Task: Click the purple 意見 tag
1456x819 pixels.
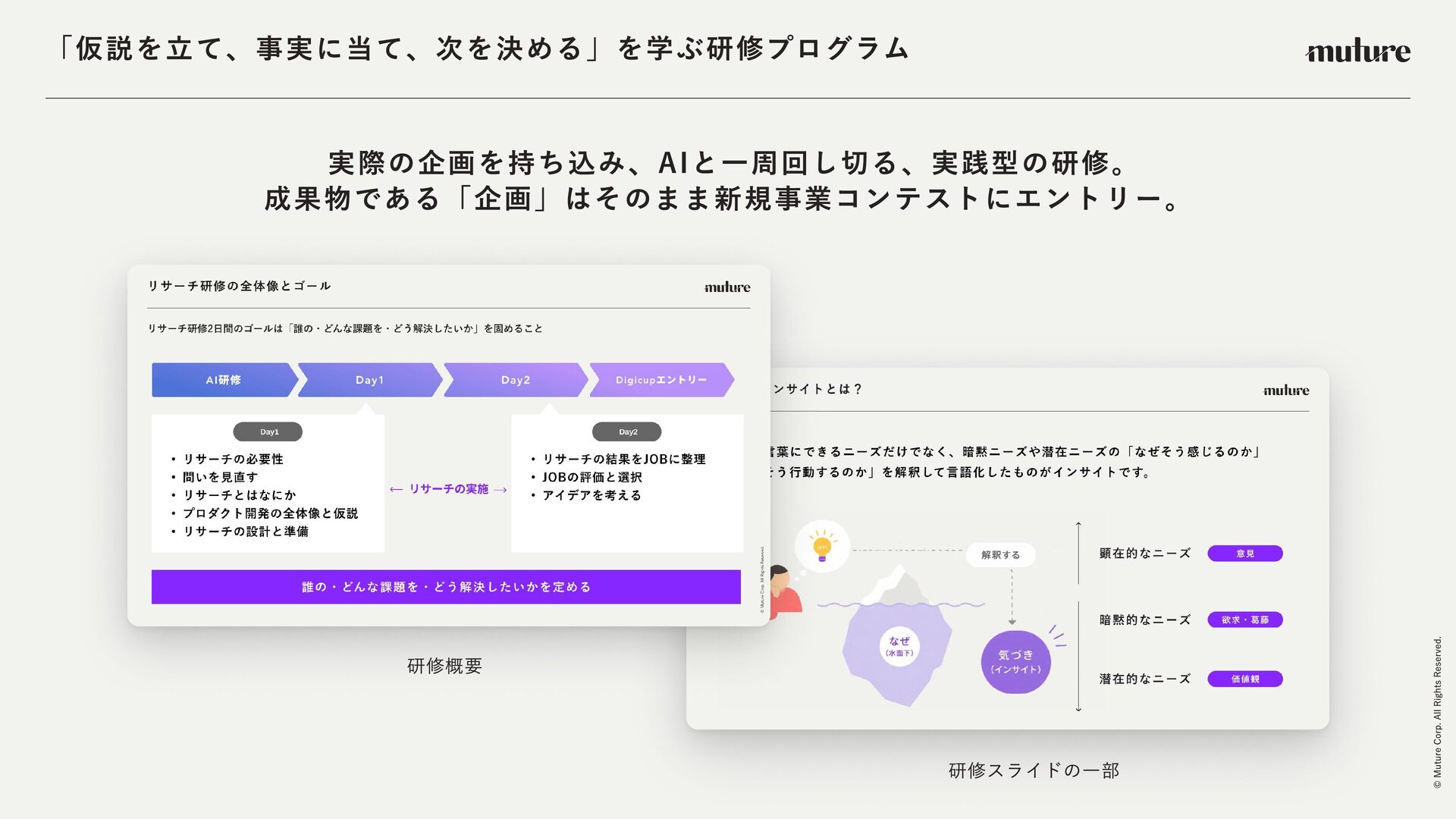Action: tap(1245, 554)
